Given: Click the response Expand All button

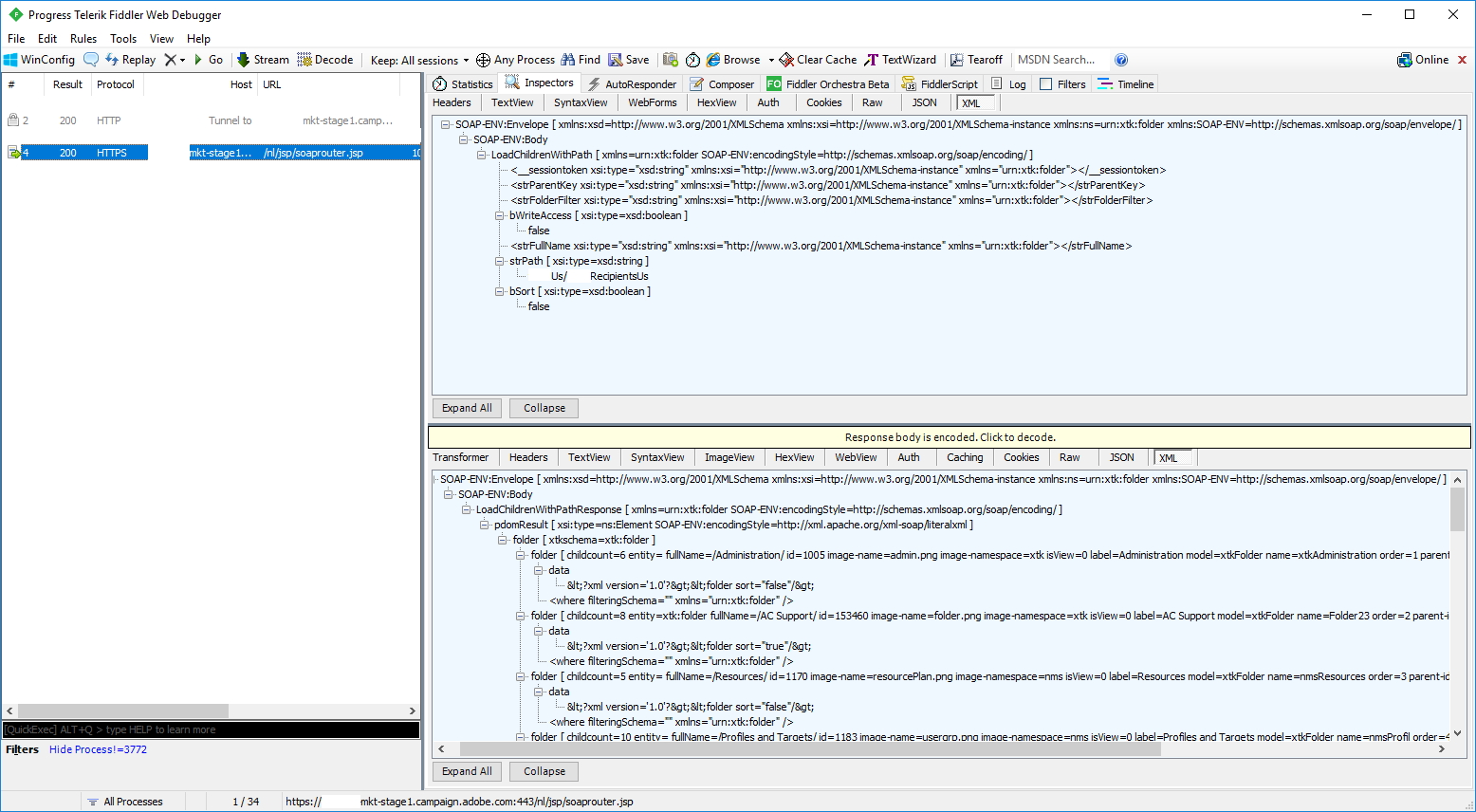Looking at the screenshot, I should coord(467,771).
